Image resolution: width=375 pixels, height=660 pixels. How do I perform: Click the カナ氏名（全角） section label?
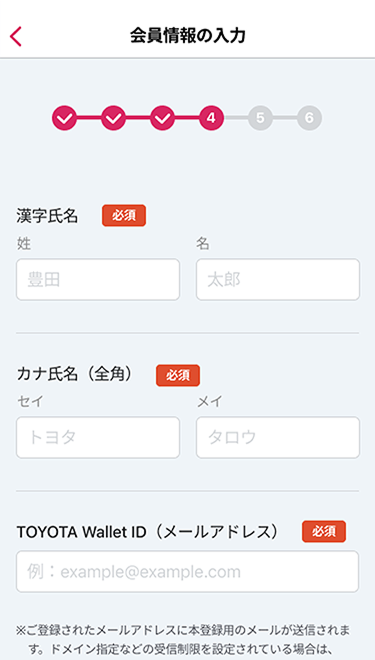74,374
